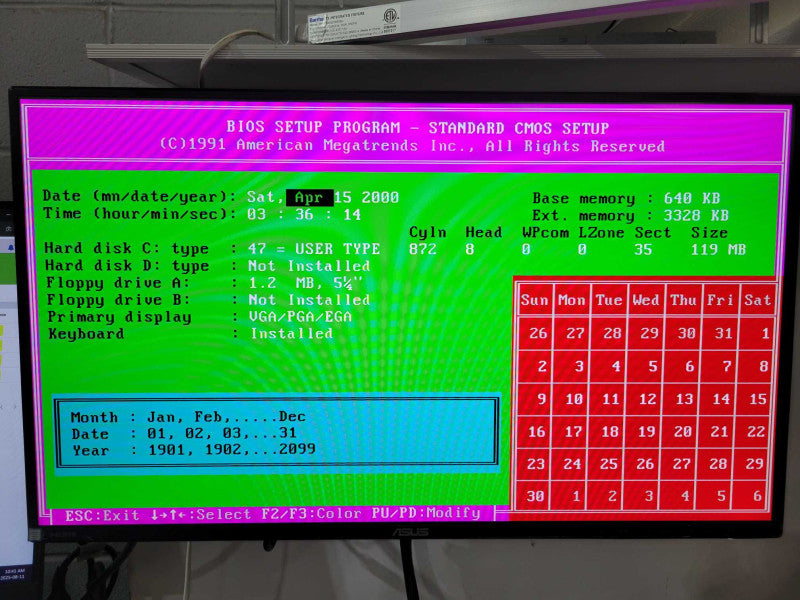
Task: Click the Cyln value 872
Action: (423, 249)
